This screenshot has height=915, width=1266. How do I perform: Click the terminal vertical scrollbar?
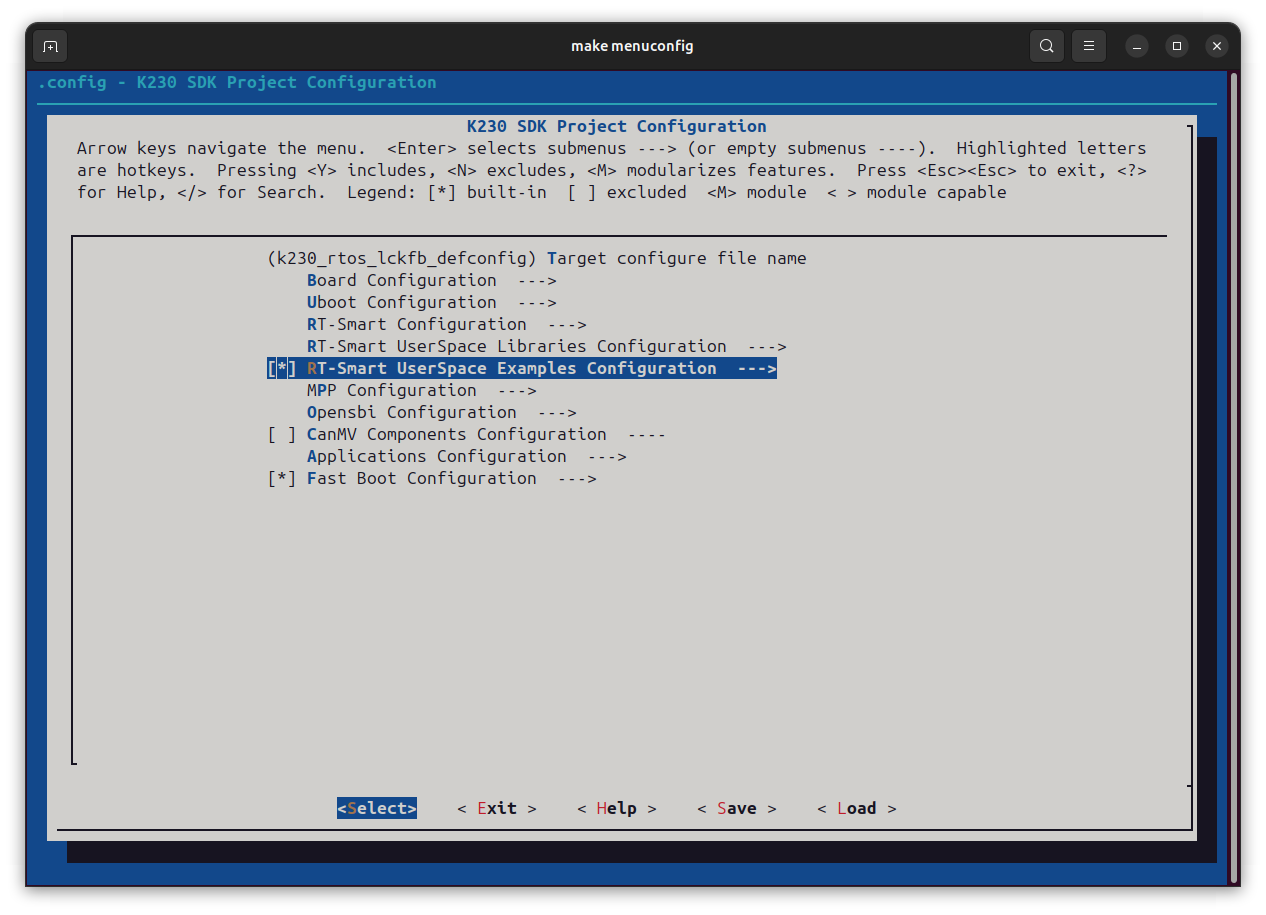[1234, 478]
